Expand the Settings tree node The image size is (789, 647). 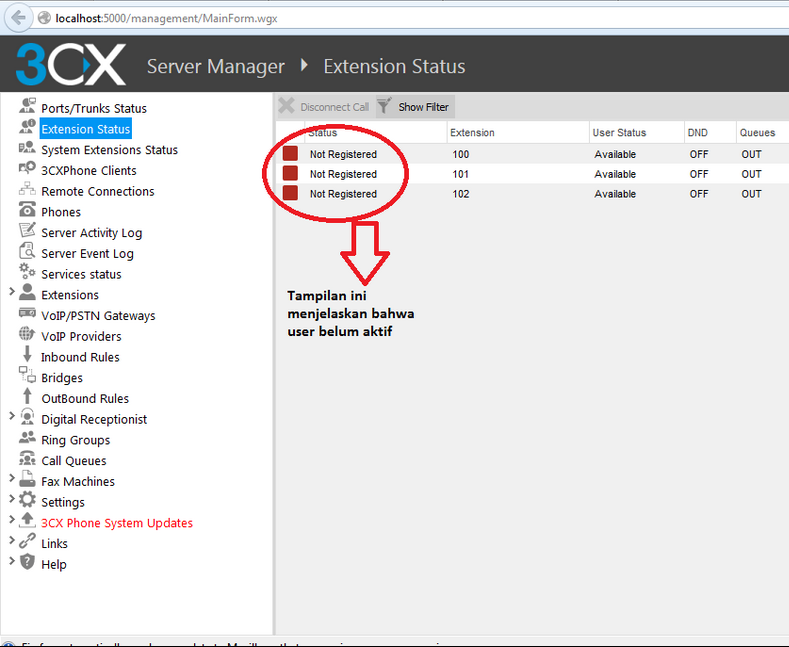pos(12,499)
